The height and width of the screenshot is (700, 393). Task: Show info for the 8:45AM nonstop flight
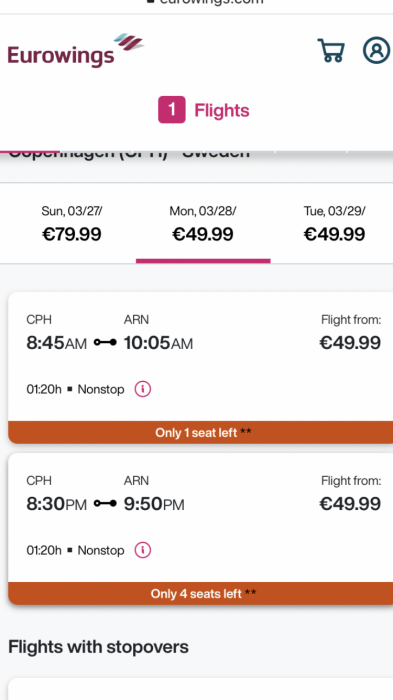143,389
